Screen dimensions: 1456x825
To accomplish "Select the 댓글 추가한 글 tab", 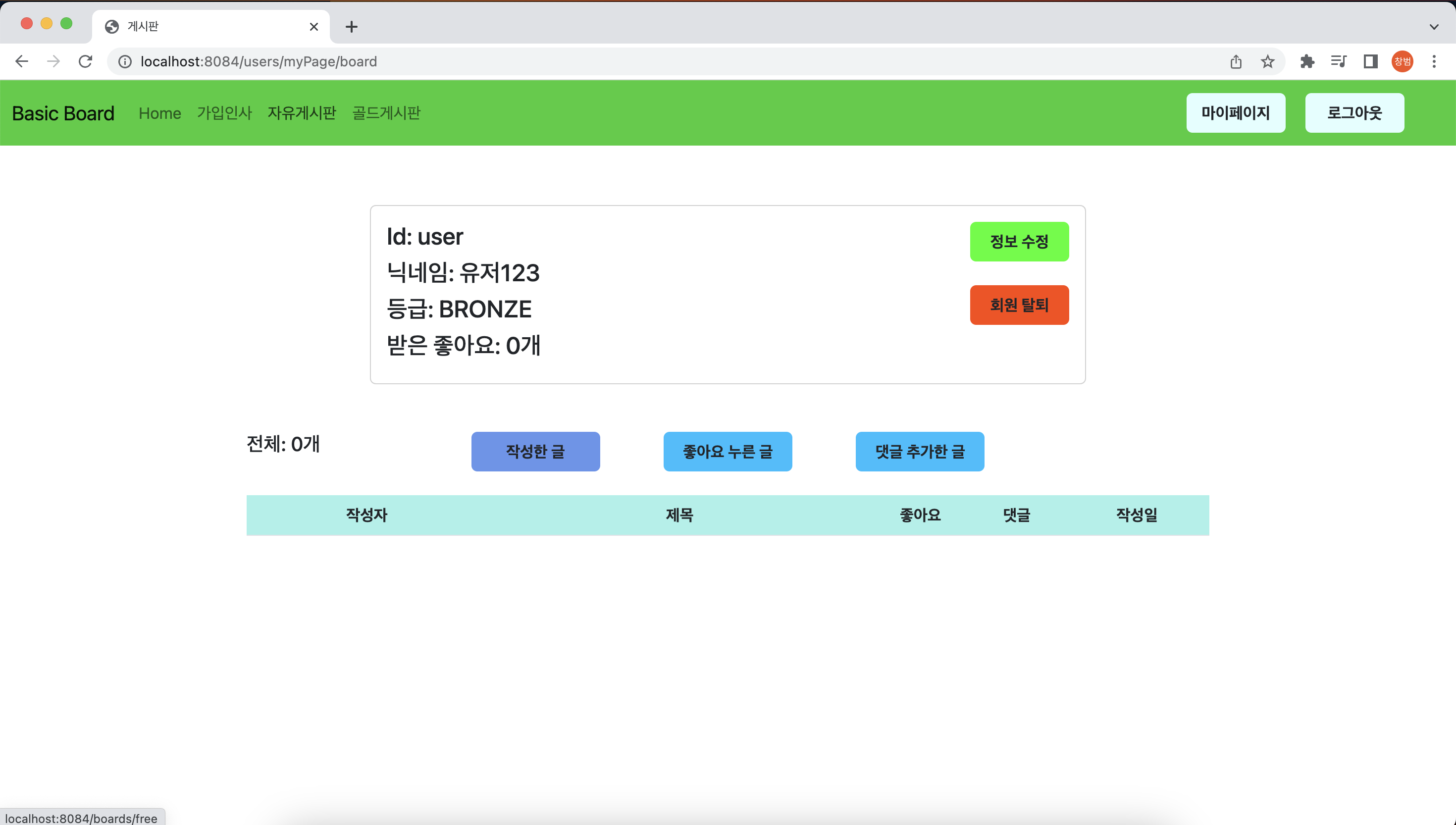I will click(920, 452).
